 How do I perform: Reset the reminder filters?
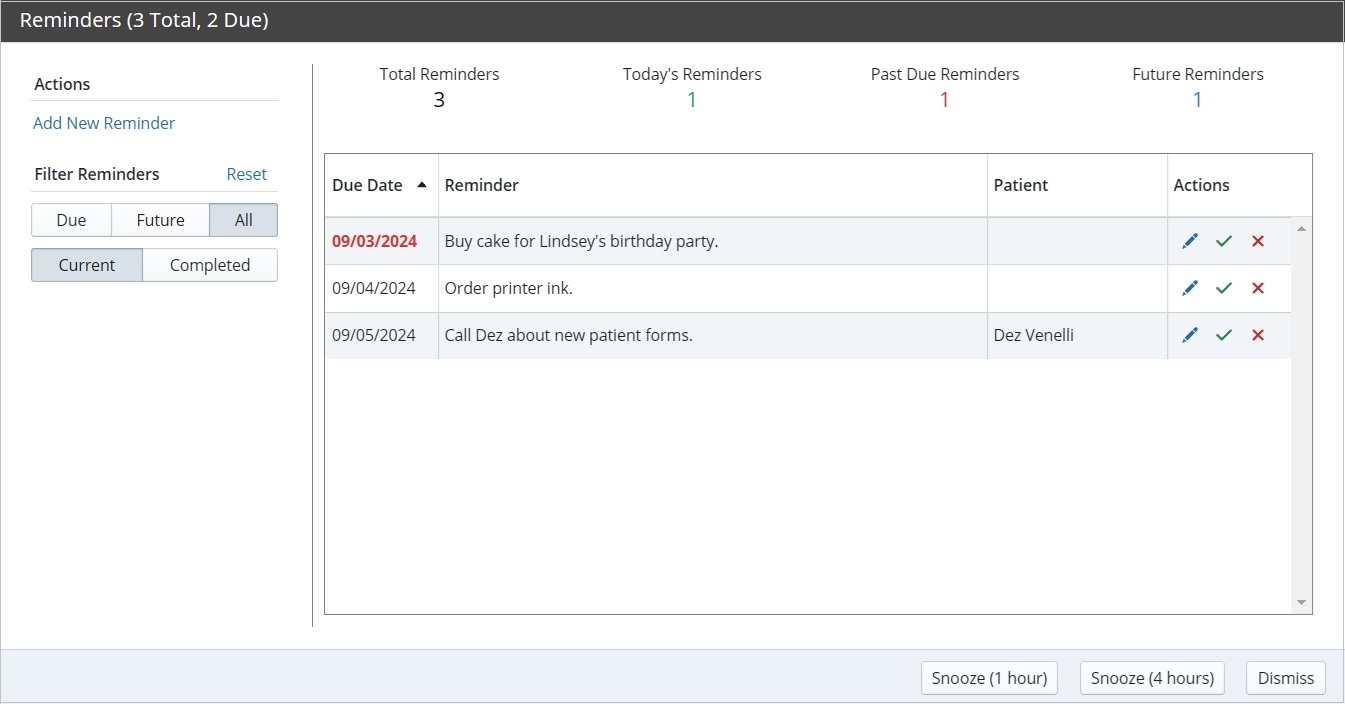[246, 174]
